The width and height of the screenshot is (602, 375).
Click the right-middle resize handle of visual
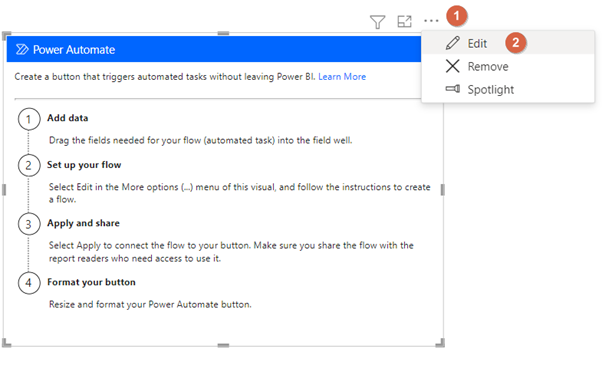click(443, 190)
